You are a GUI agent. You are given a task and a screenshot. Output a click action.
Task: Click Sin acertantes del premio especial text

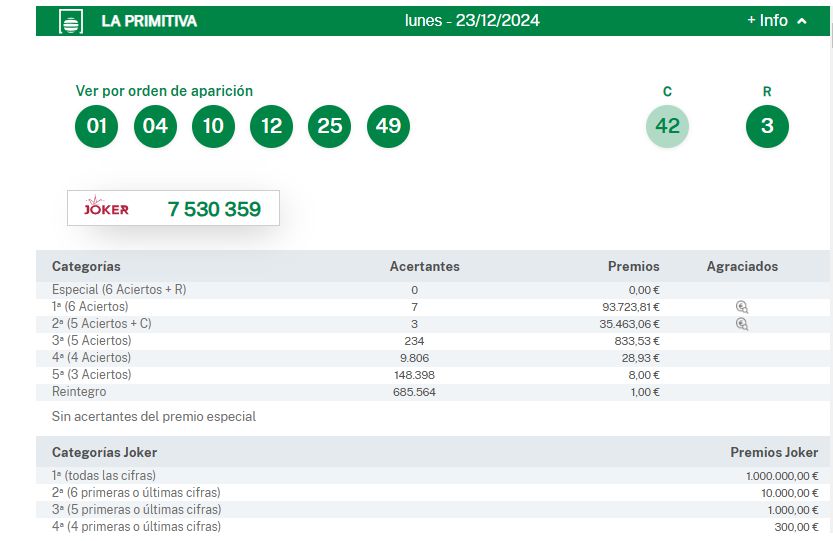pos(154,417)
